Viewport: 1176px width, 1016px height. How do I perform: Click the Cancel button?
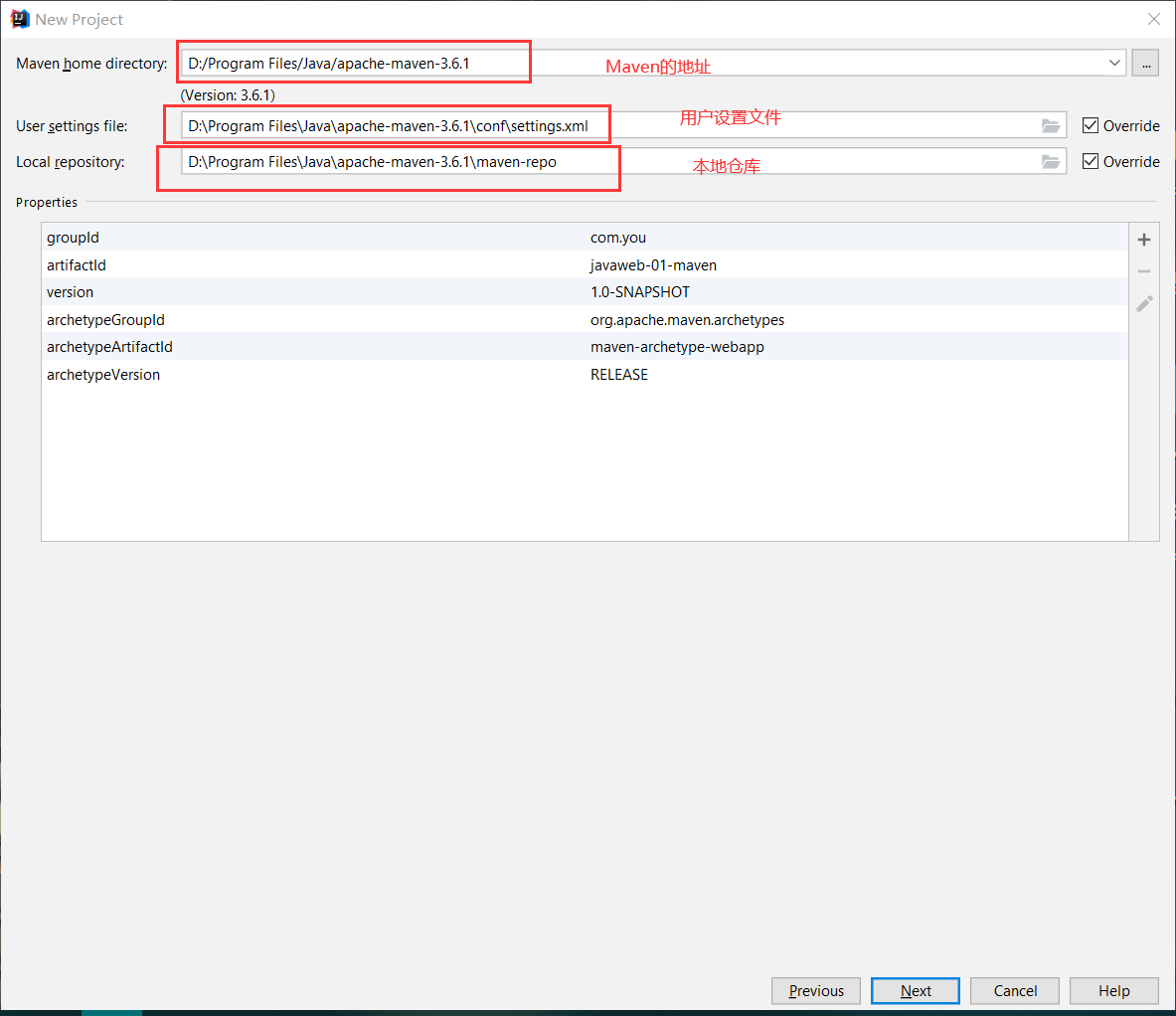click(x=1015, y=990)
